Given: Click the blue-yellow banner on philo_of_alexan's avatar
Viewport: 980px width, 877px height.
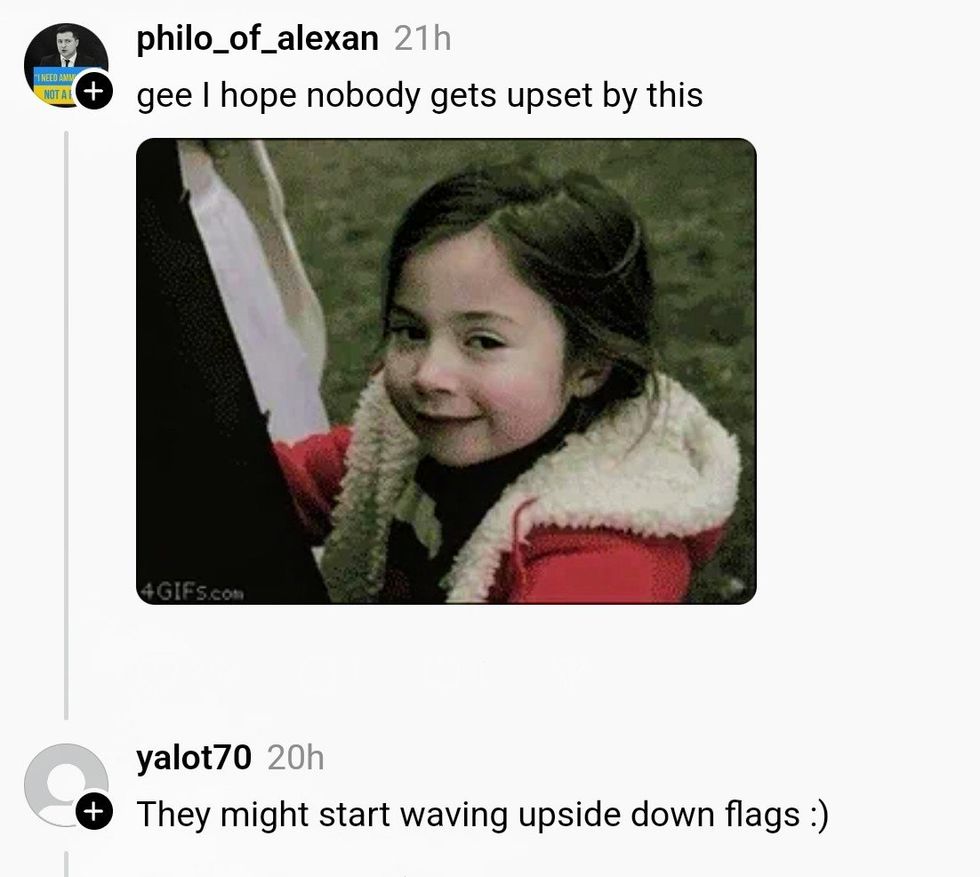Looking at the screenshot, I should point(56,86).
